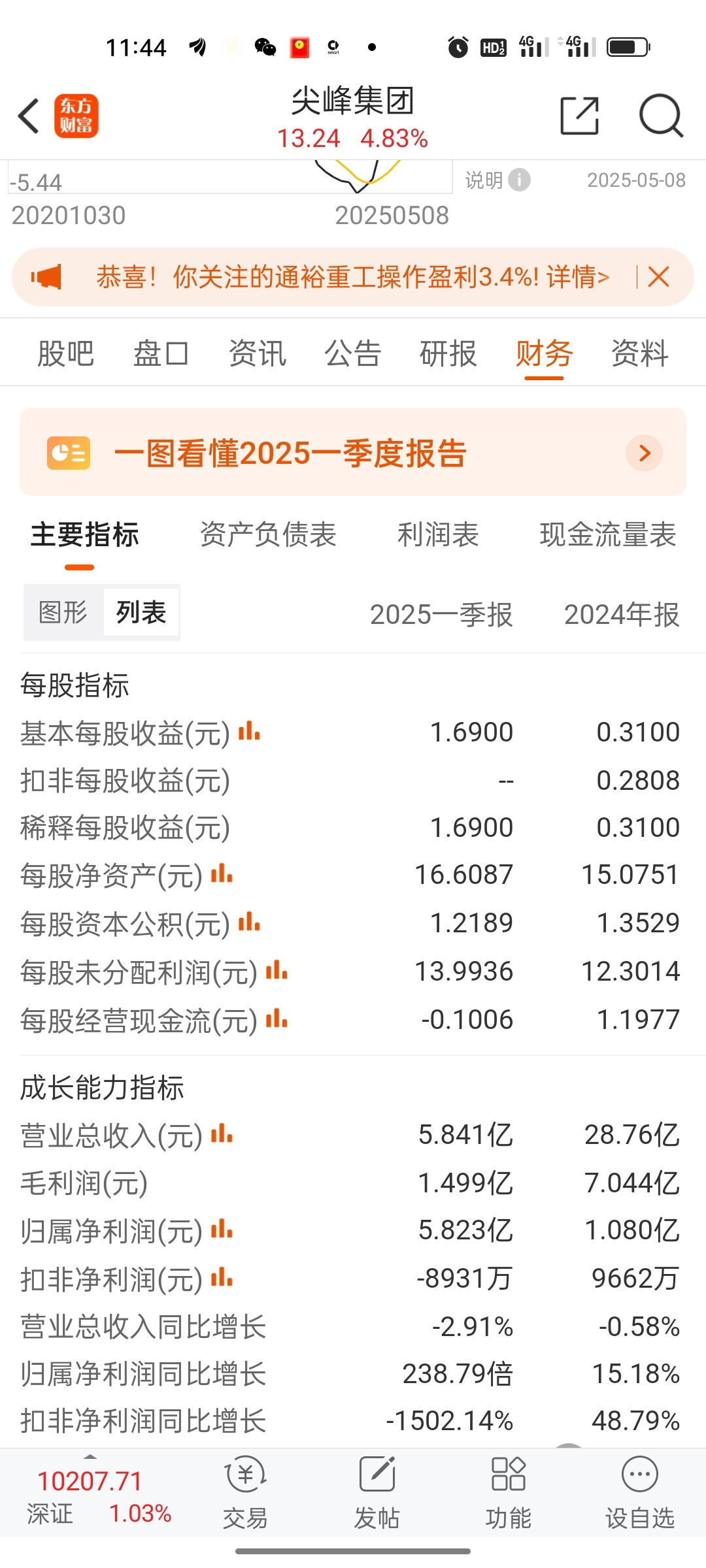The width and height of the screenshot is (706, 1568).
Task: Switch to 股吧 tab
Action: tap(65, 354)
